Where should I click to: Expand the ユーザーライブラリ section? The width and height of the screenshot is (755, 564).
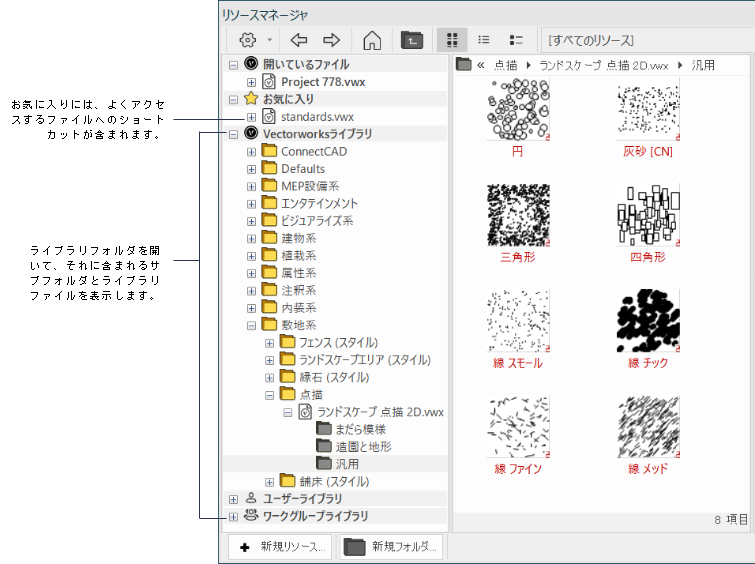(233, 499)
